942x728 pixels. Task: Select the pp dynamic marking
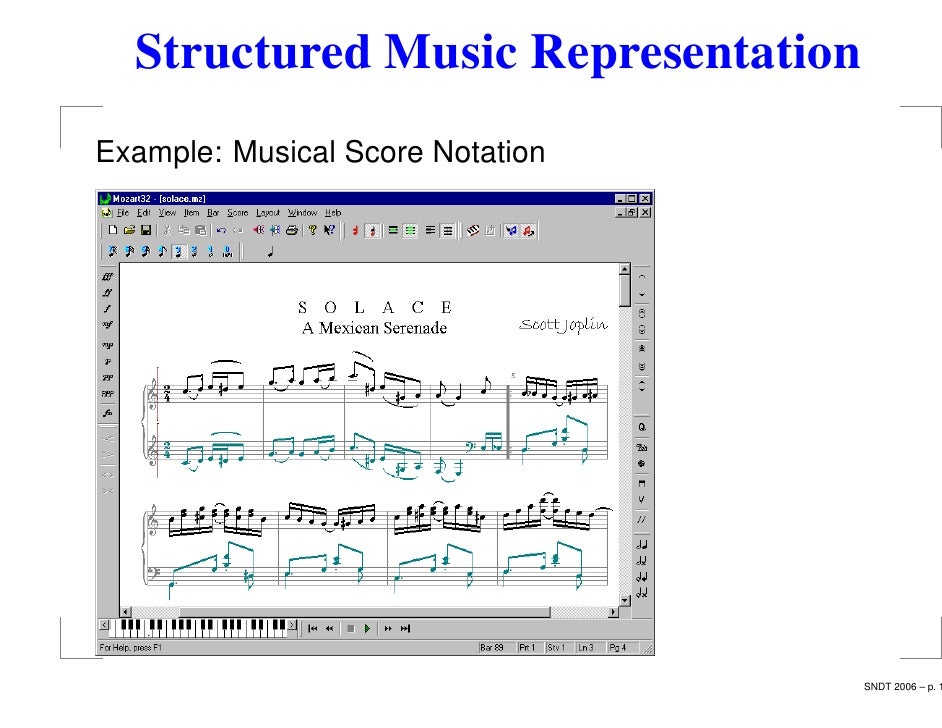click(108, 378)
